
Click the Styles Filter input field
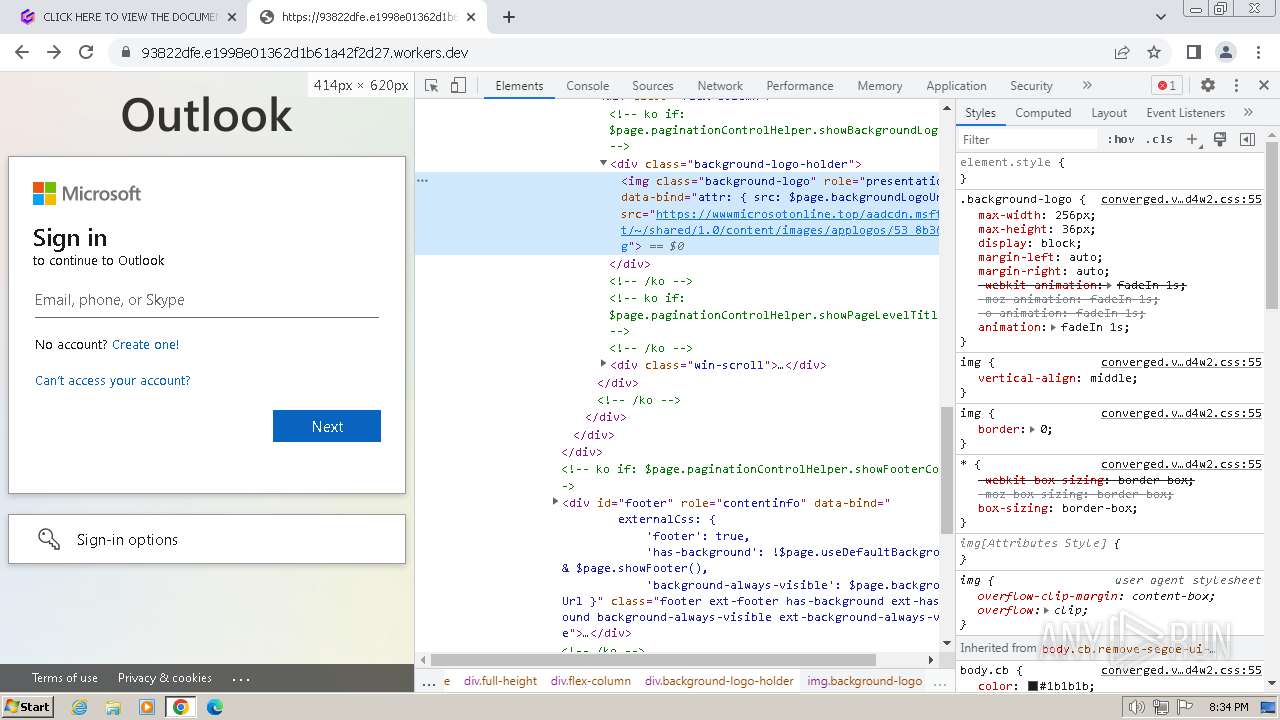[1028, 140]
